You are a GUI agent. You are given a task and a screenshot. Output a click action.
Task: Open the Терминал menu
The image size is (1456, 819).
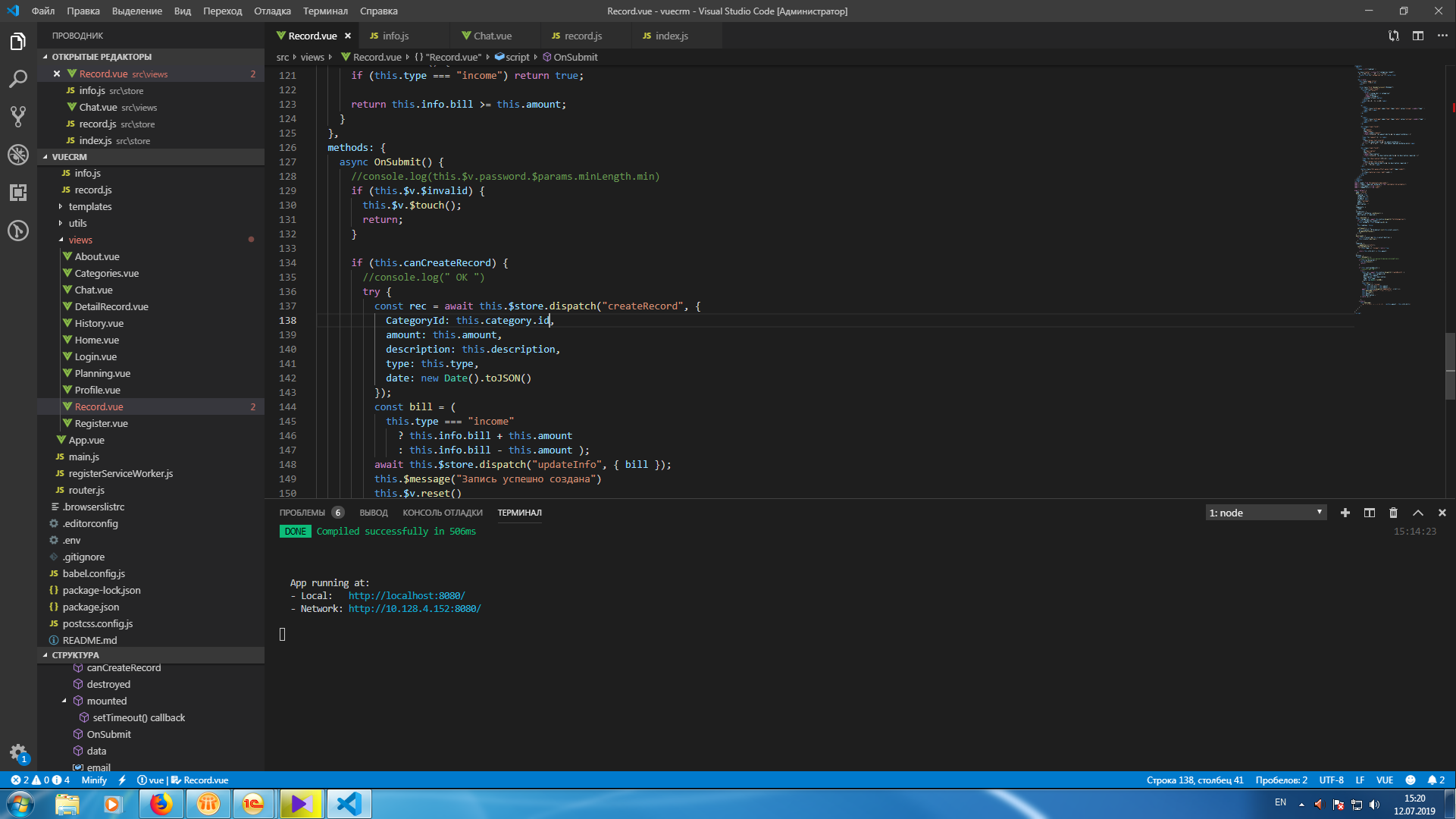(325, 11)
